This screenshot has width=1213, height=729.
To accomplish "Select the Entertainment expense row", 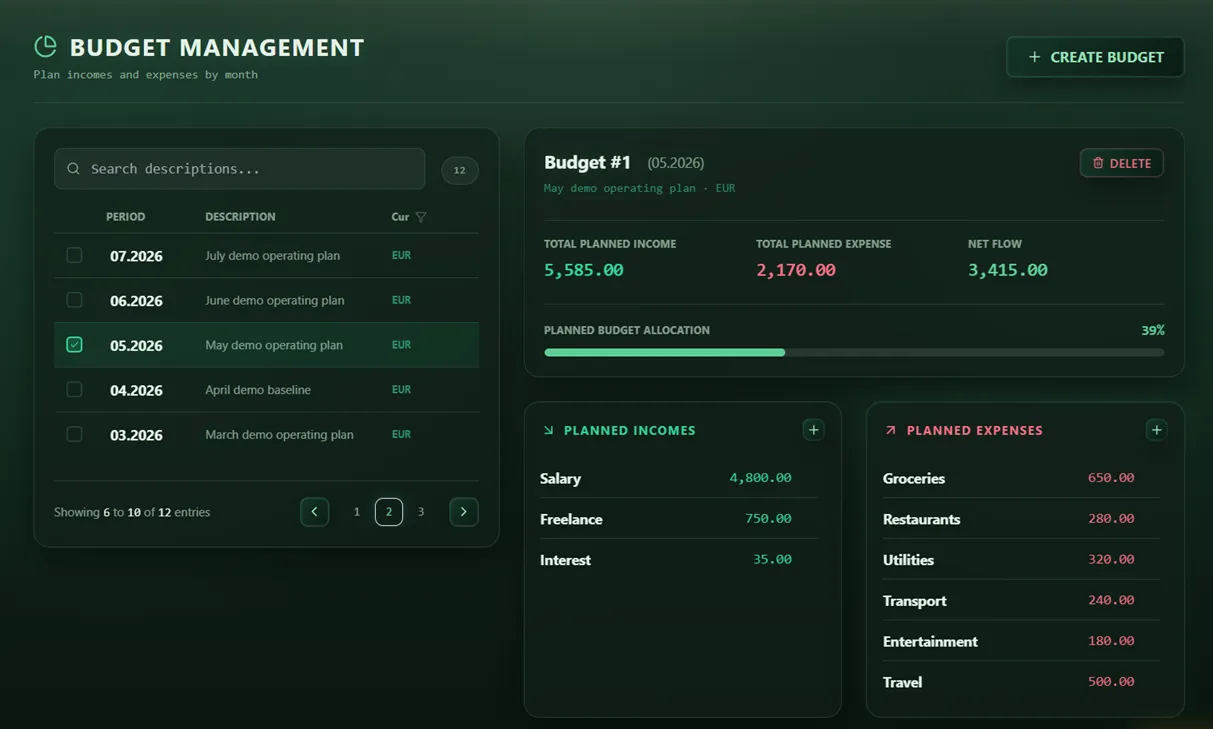I will 1021,641.
